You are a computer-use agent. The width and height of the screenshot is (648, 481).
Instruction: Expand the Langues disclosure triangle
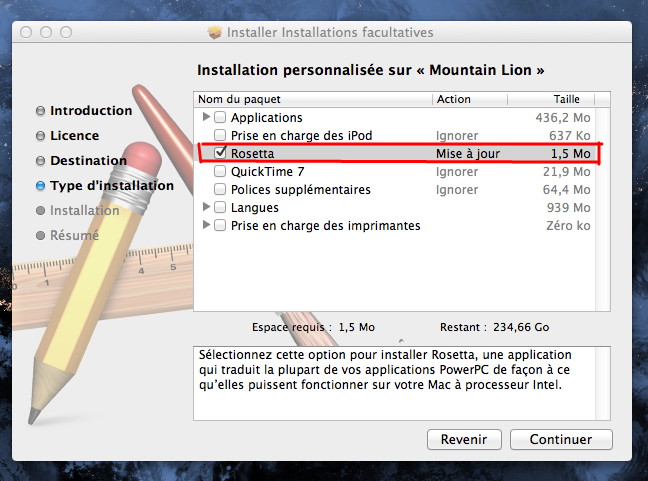point(206,207)
